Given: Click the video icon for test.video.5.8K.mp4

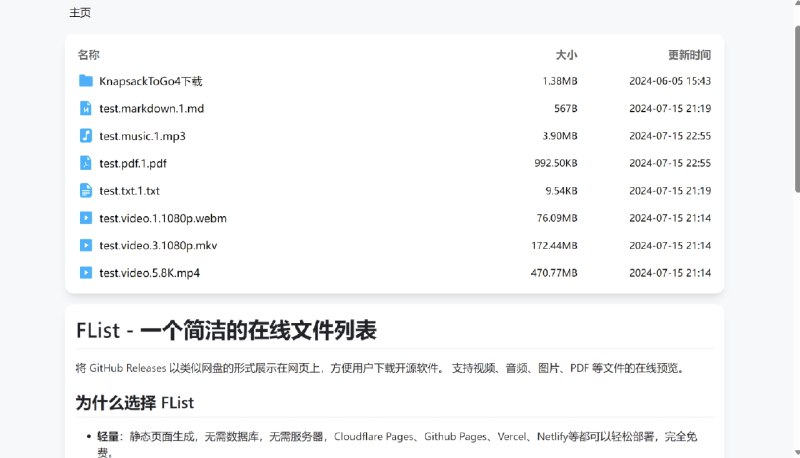Looking at the screenshot, I should [86, 273].
